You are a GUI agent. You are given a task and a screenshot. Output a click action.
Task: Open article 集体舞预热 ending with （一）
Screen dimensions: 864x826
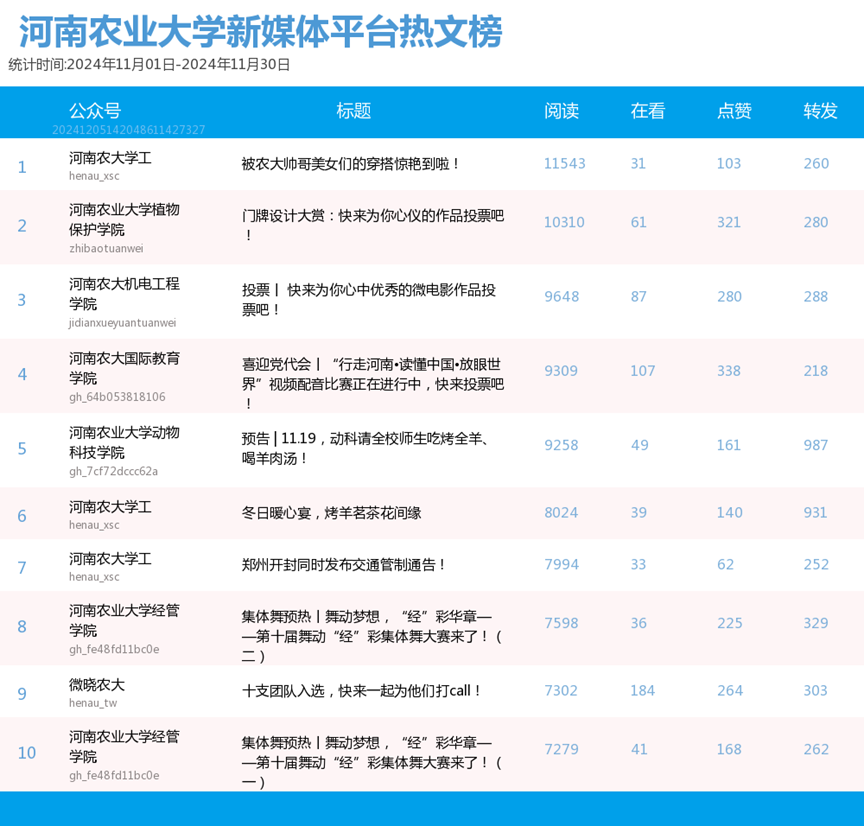pos(372,762)
